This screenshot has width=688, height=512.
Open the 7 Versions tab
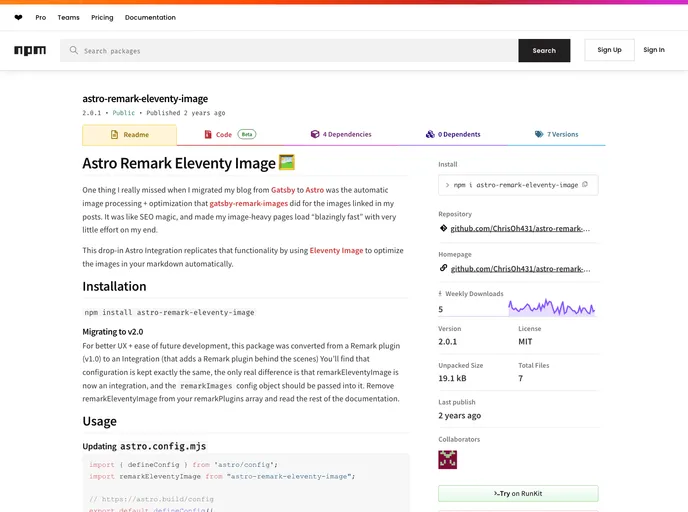click(x=556, y=134)
